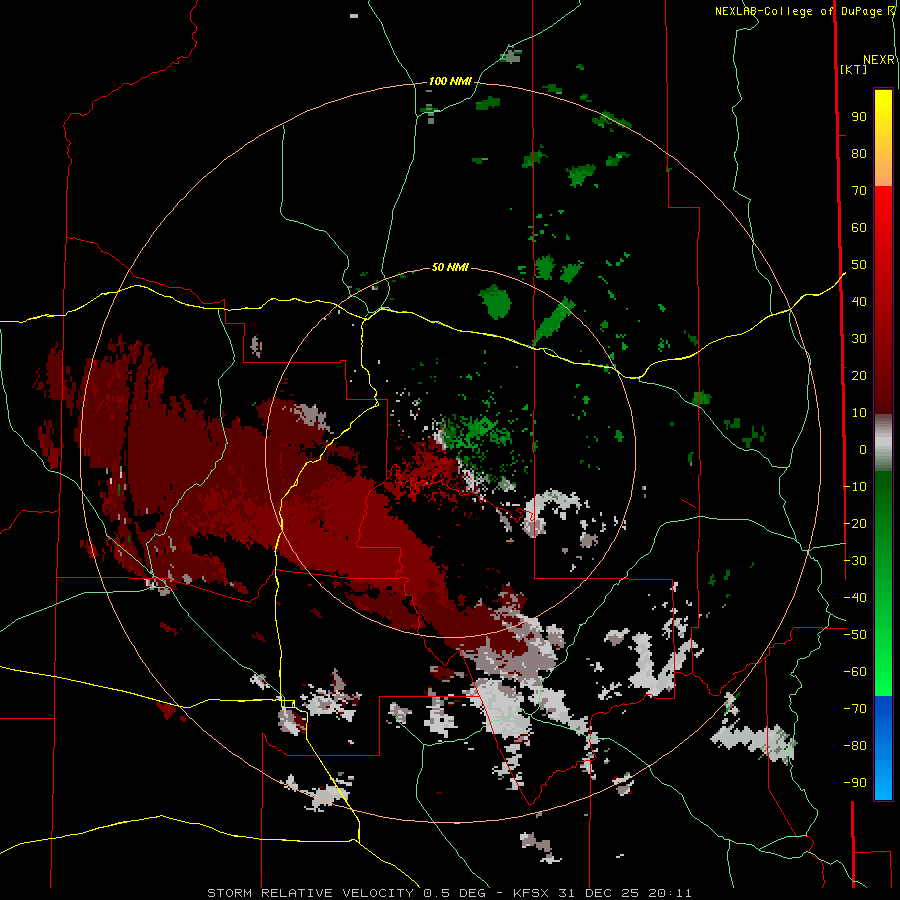
Task: Pick the gray zero-velocity color bar segment
Action: pos(883,443)
